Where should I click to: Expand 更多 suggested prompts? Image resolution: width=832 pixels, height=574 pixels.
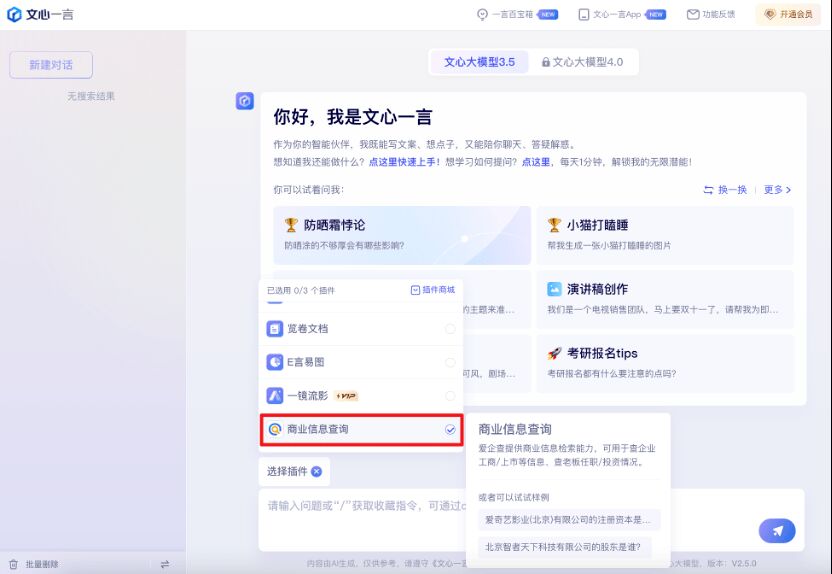pyautogui.click(x=777, y=189)
